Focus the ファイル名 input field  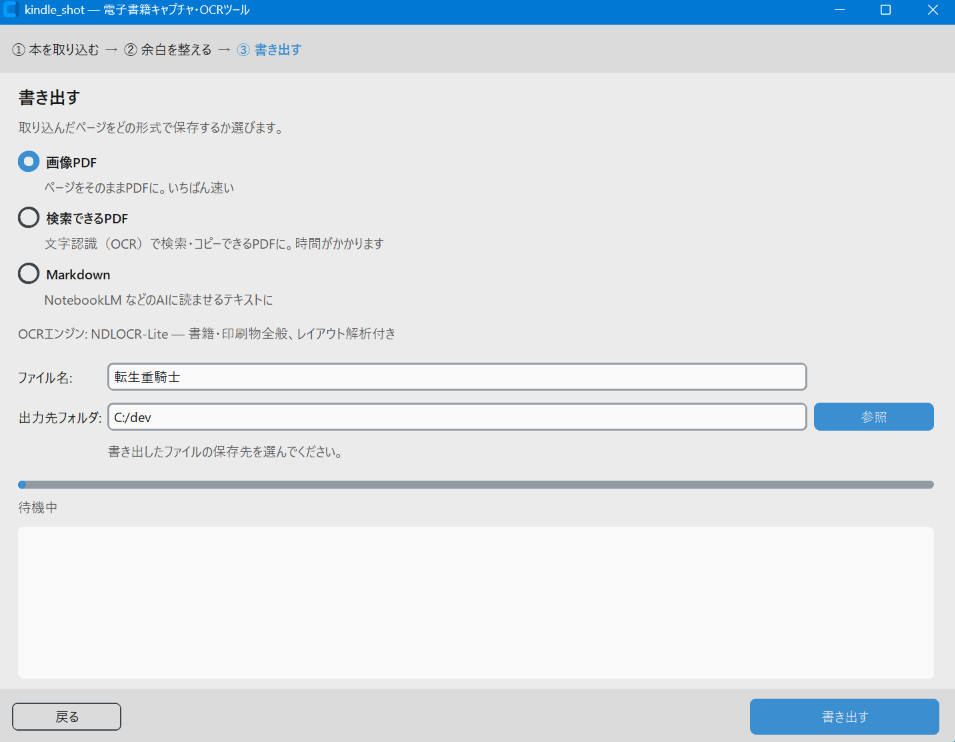[457, 376]
